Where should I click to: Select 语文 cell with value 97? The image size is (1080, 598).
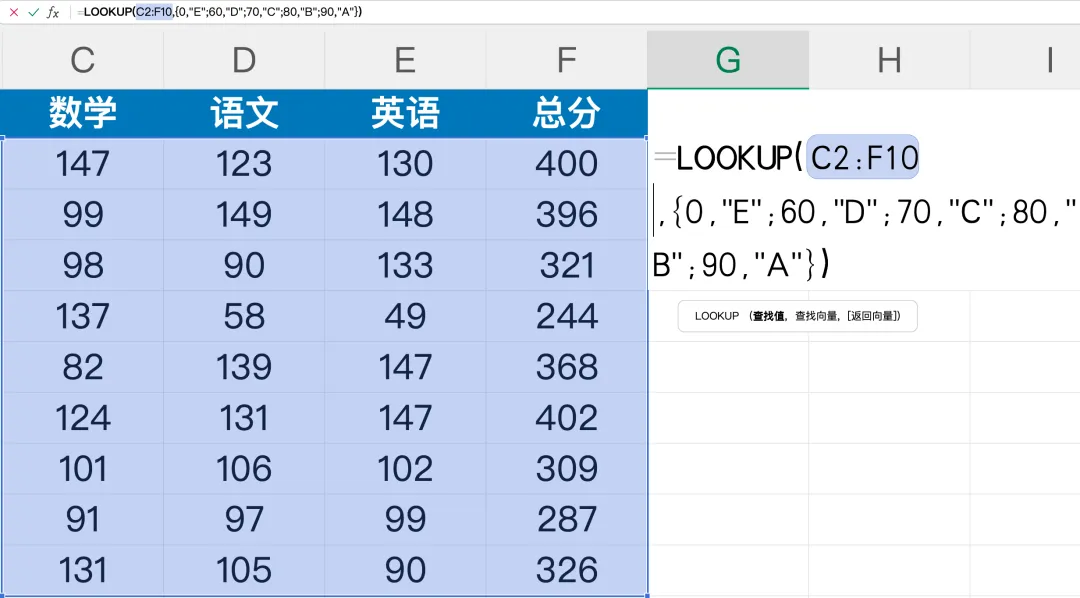coord(244,519)
